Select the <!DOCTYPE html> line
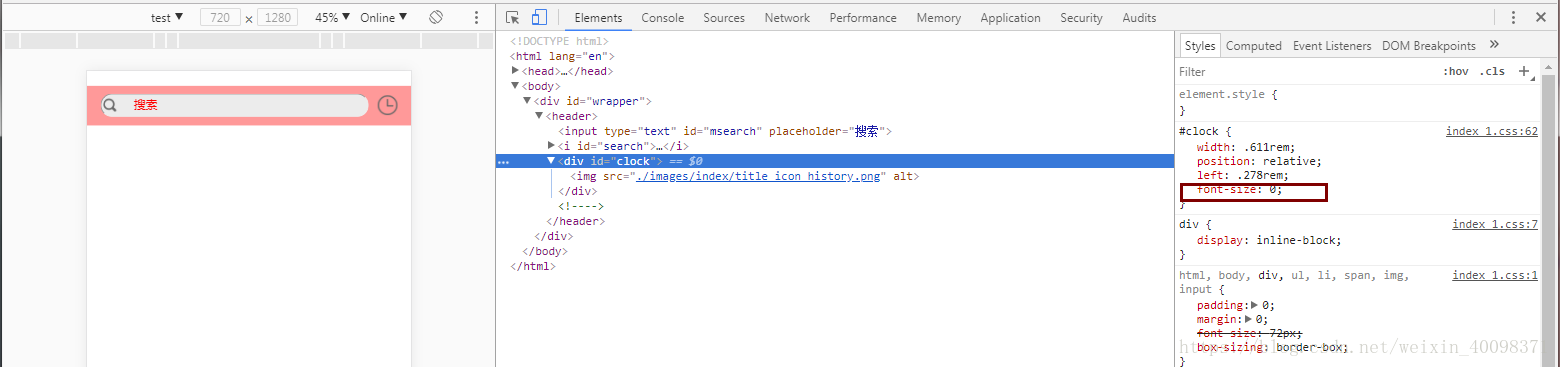 [x=559, y=41]
